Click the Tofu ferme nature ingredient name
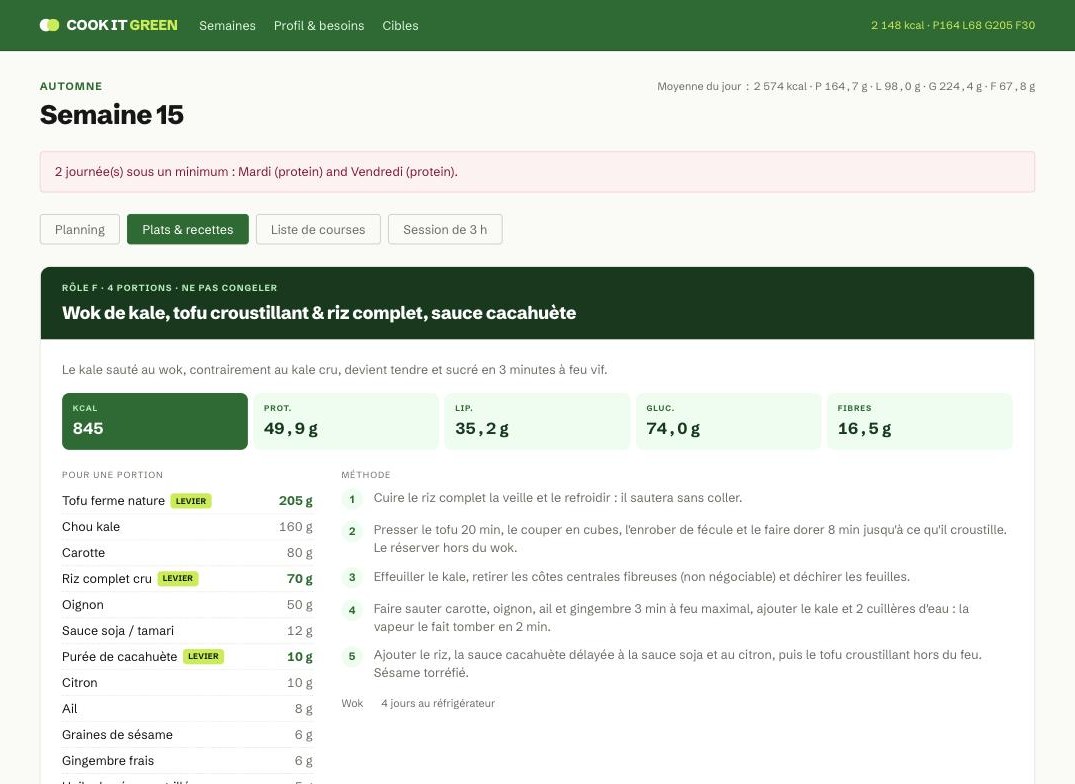Screen dimensions: 1075x784 (x=113, y=501)
